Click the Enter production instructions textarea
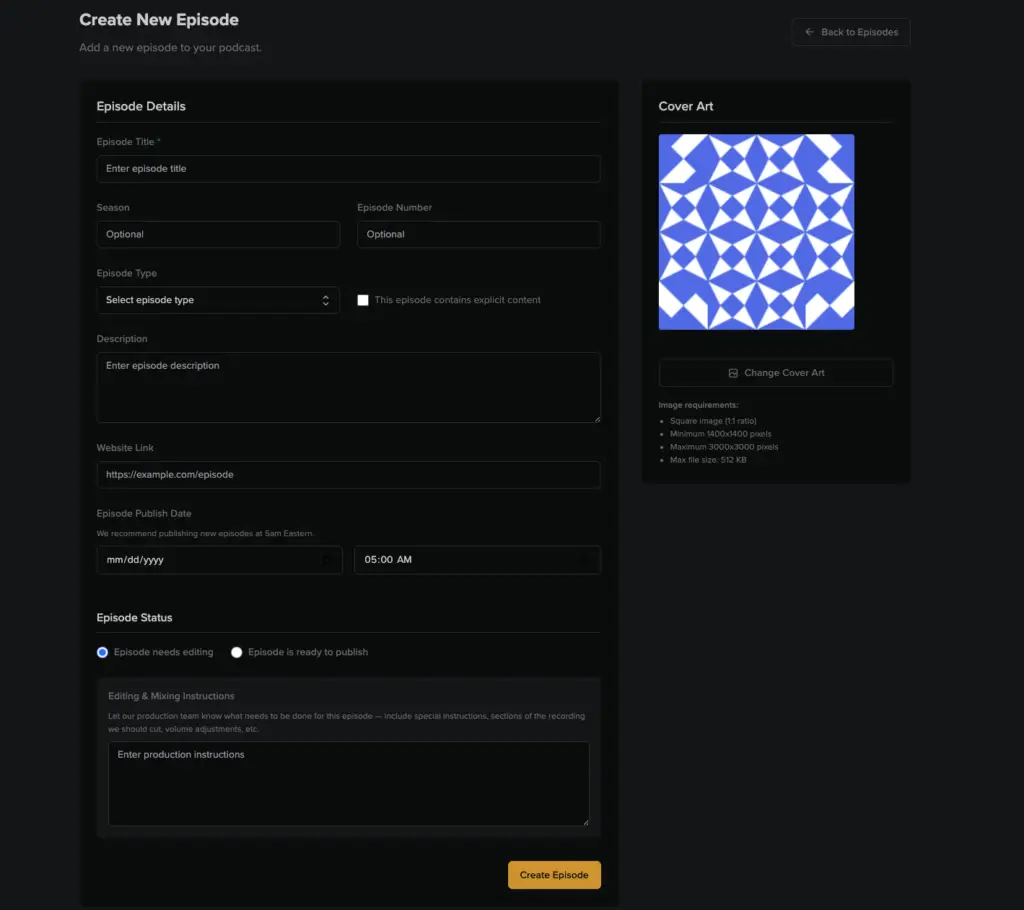The height and width of the screenshot is (910, 1024). [x=348, y=783]
